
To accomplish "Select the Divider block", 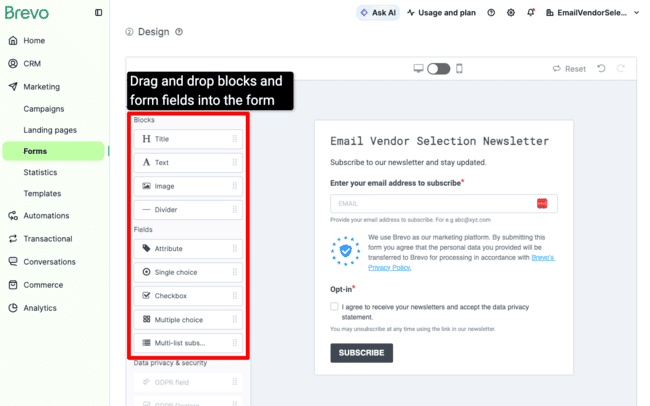I will [188, 210].
